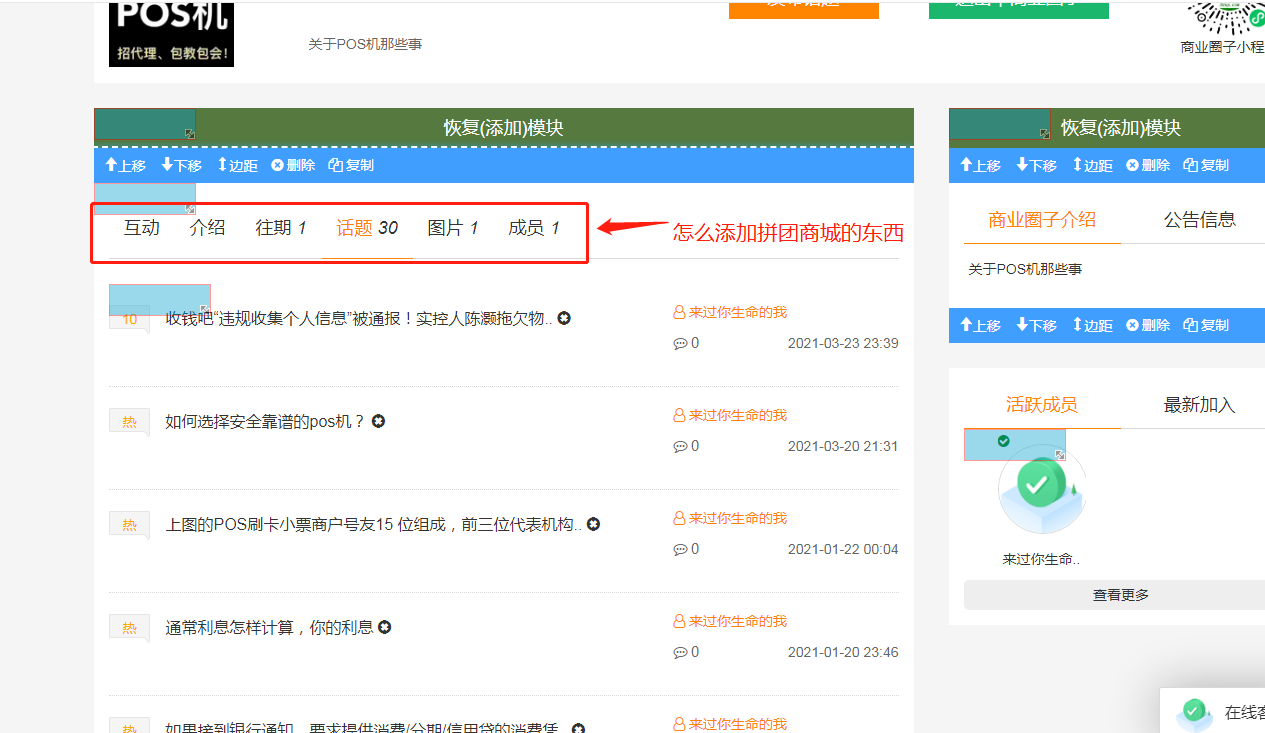
Task: Switch to the 互动 tab
Action: (141, 228)
